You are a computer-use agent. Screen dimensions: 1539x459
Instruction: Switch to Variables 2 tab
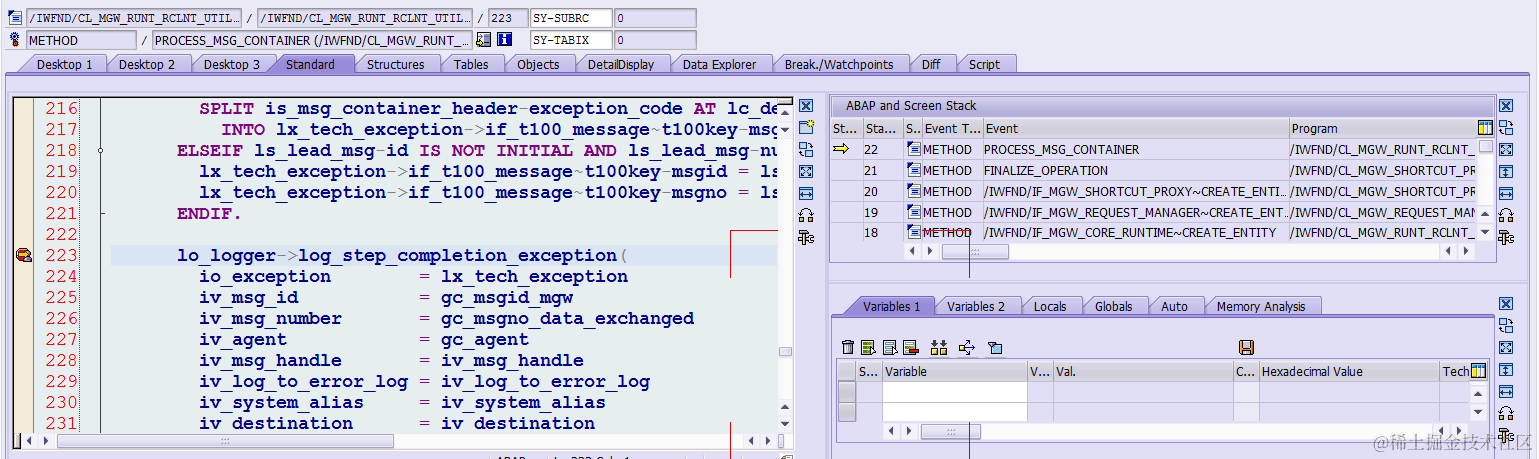pyautogui.click(x=976, y=306)
